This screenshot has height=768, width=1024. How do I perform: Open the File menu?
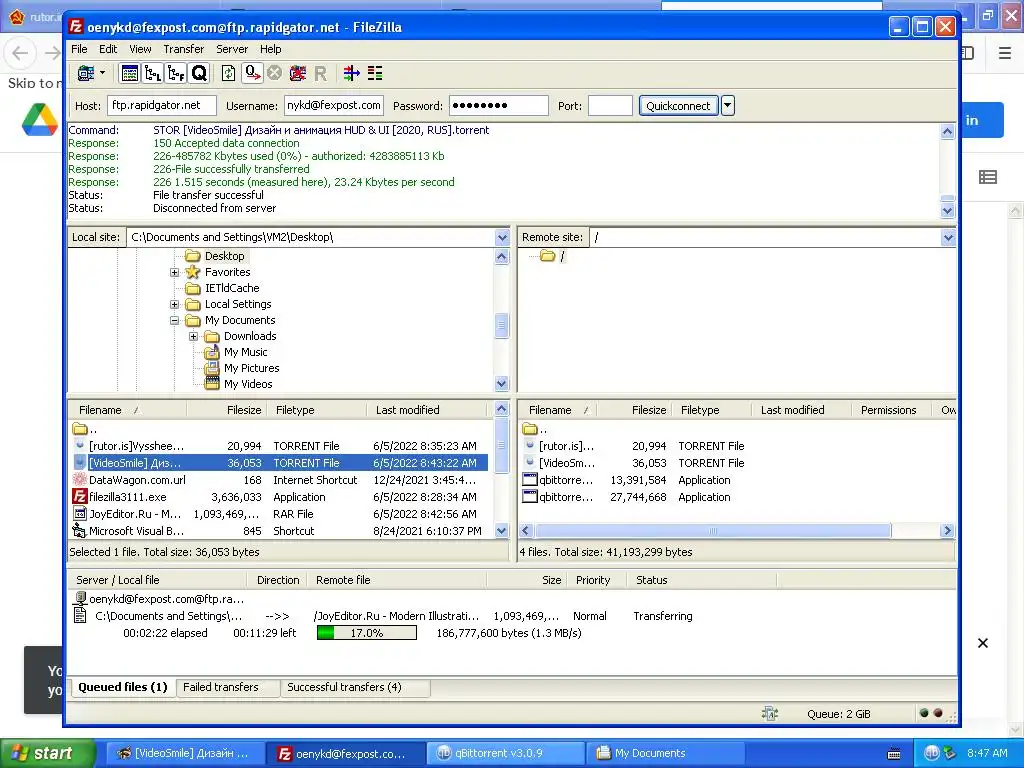(x=79, y=49)
